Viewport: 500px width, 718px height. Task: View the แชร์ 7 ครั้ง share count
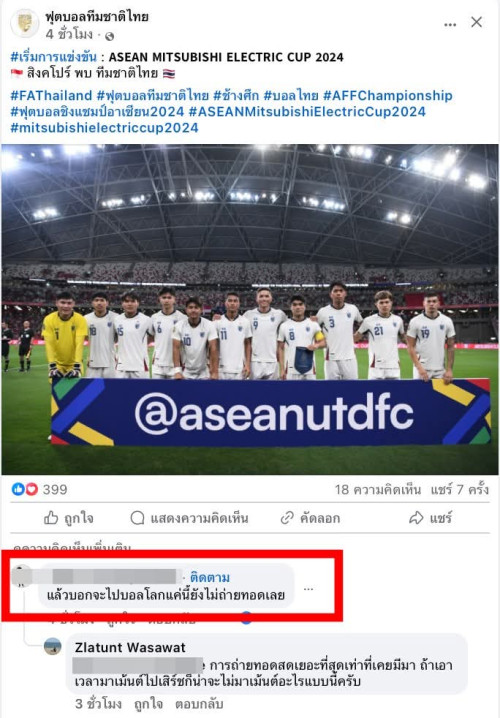click(x=460, y=490)
